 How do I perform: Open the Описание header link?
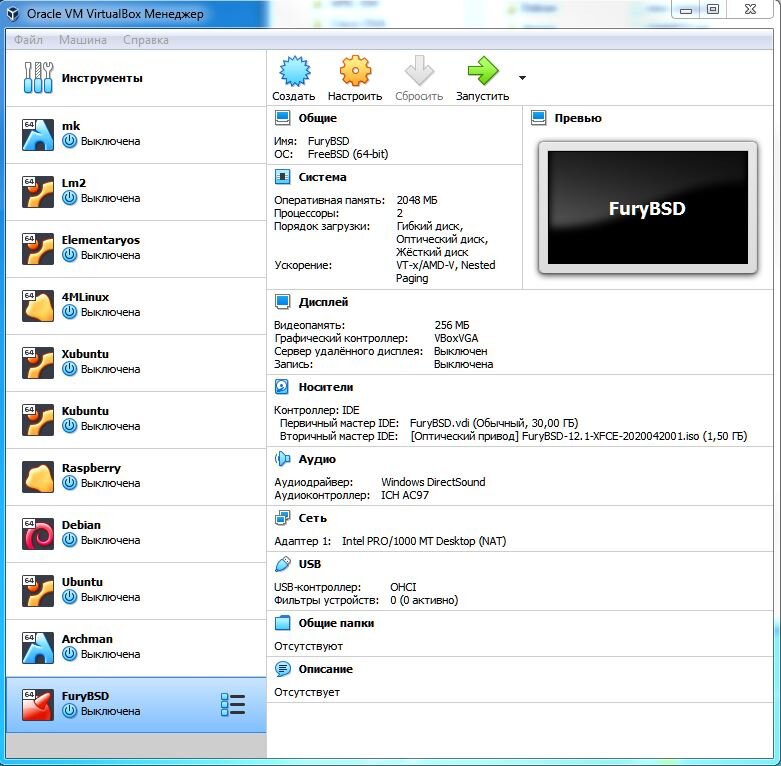pos(325,669)
